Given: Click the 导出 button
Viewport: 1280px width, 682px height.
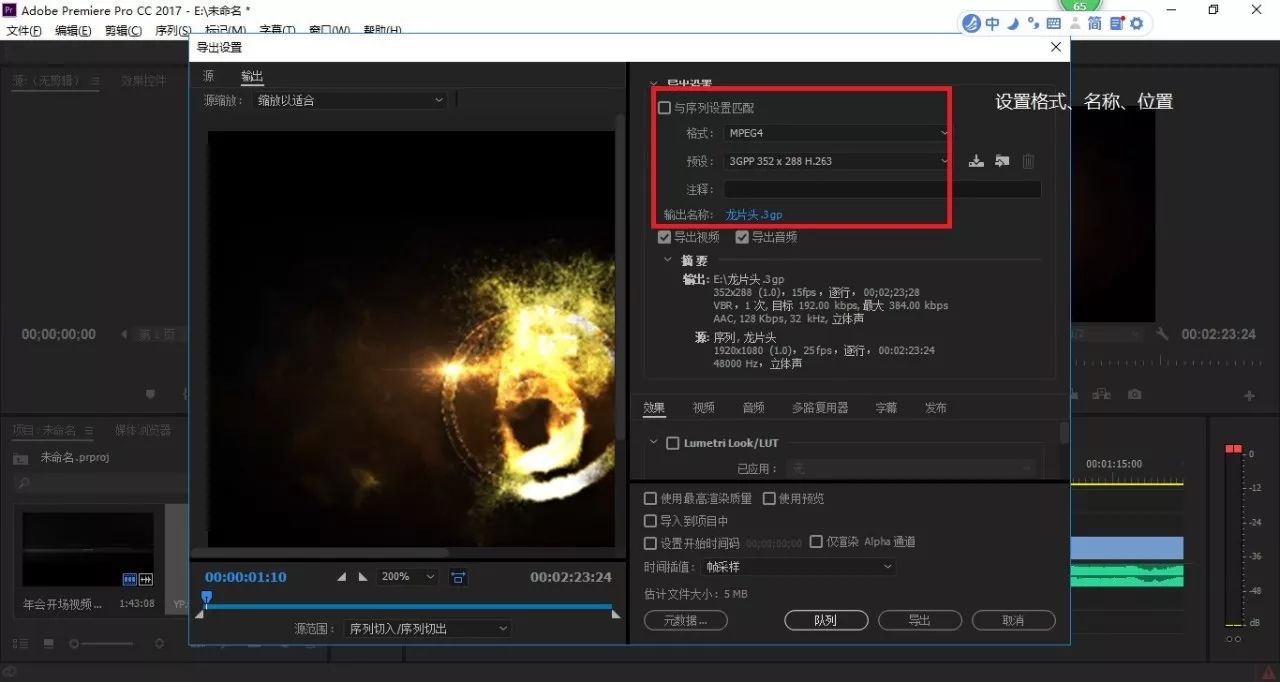Looking at the screenshot, I should click(920, 620).
